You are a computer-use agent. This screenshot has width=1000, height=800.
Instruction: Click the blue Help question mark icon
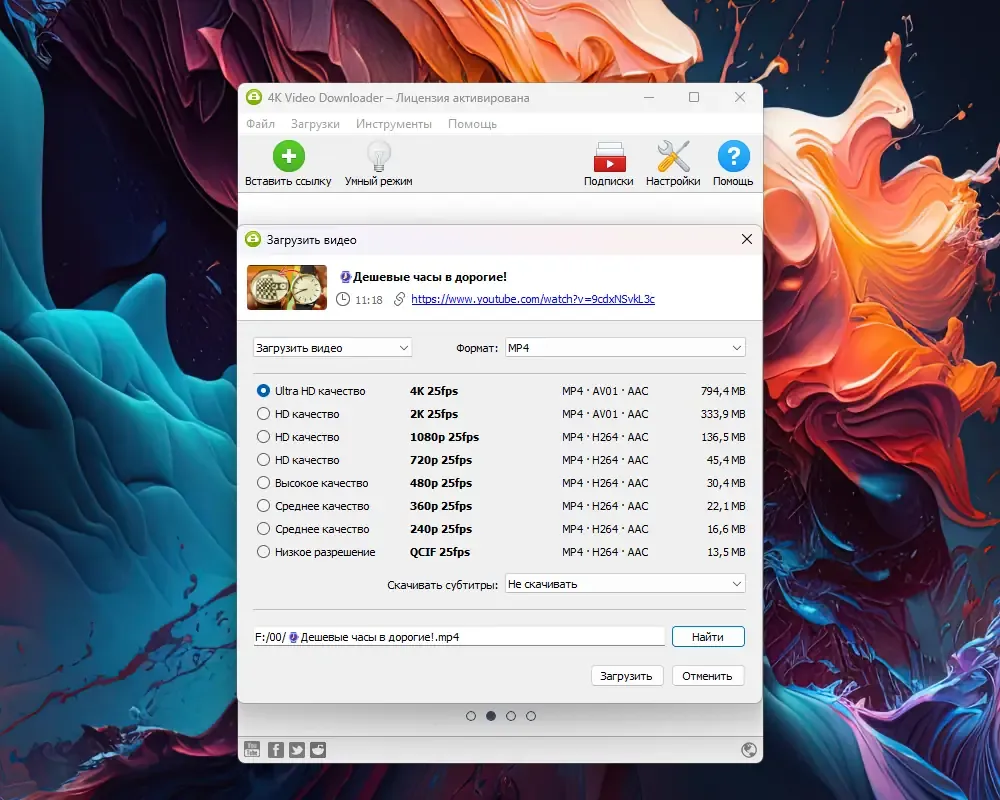click(733, 156)
